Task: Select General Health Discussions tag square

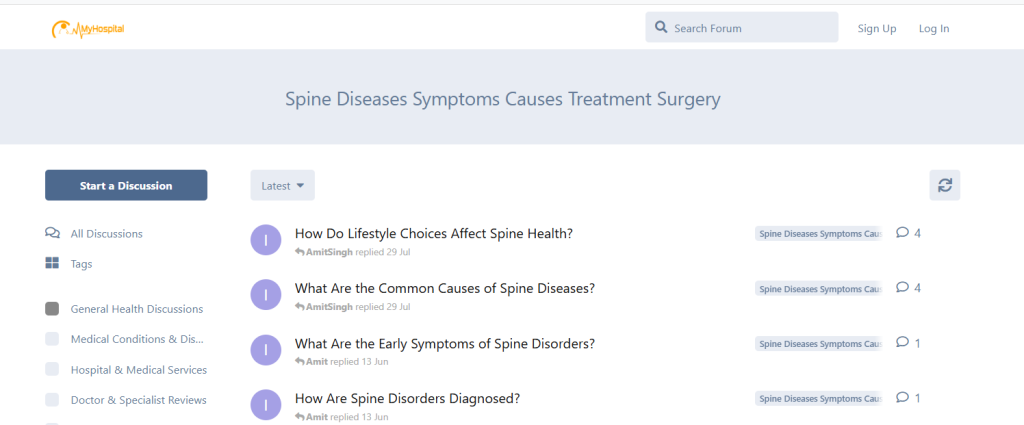Action: (52, 309)
